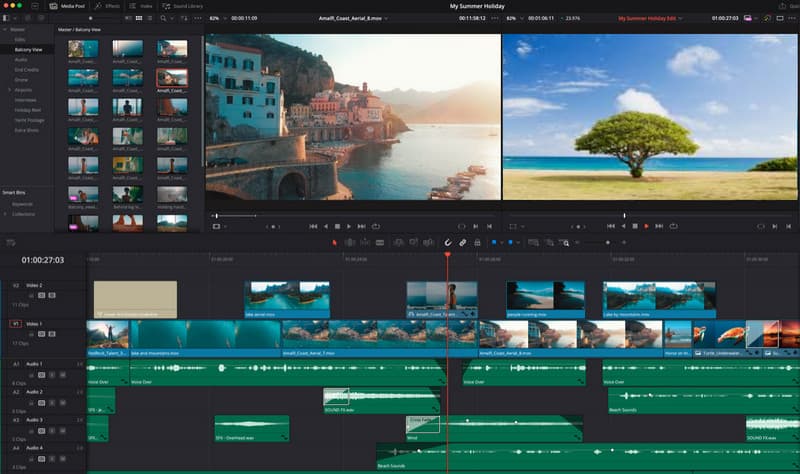Open the Sound Library panel tab
800x474 pixels.
(x=183, y=6)
